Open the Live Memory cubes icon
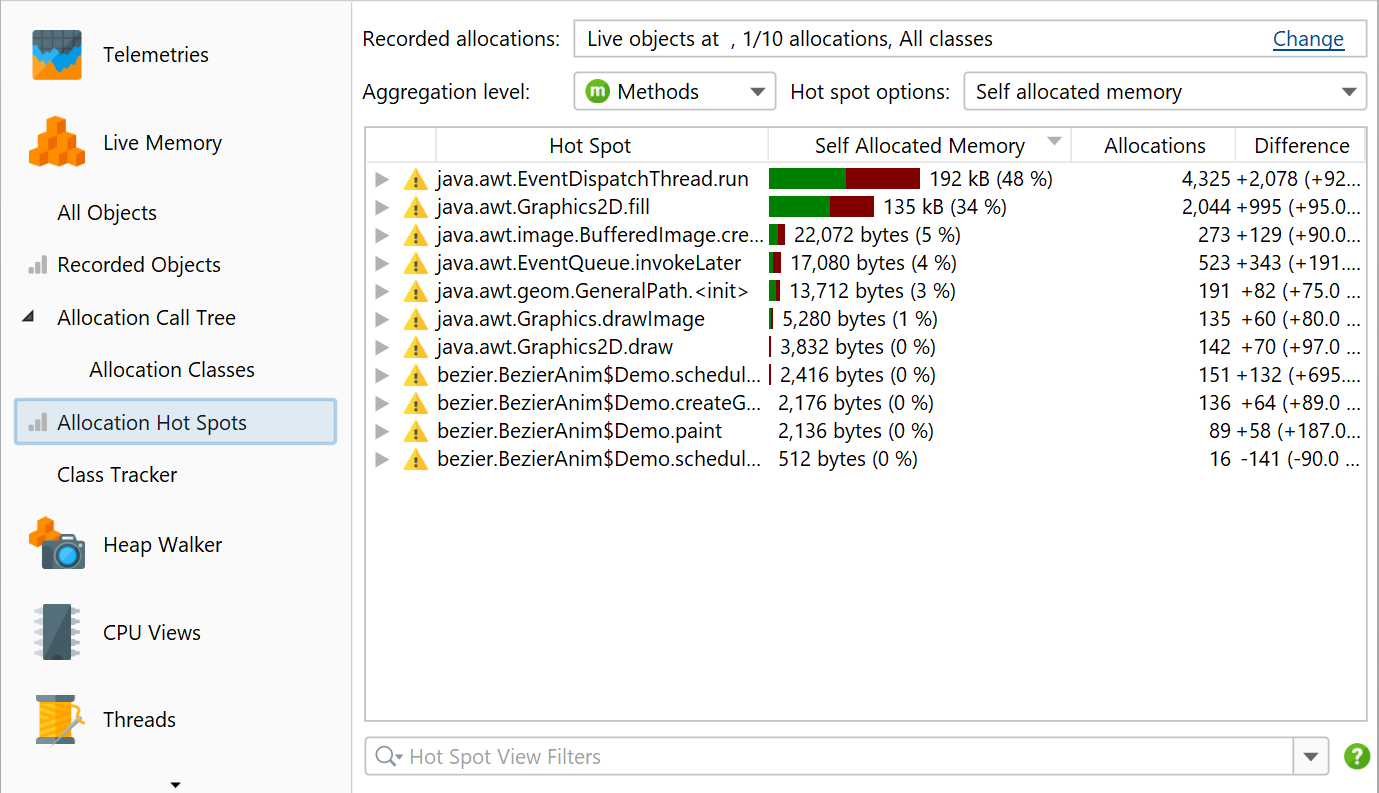Image resolution: width=1379 pixels, height=793 pixels. pos(56,142)
